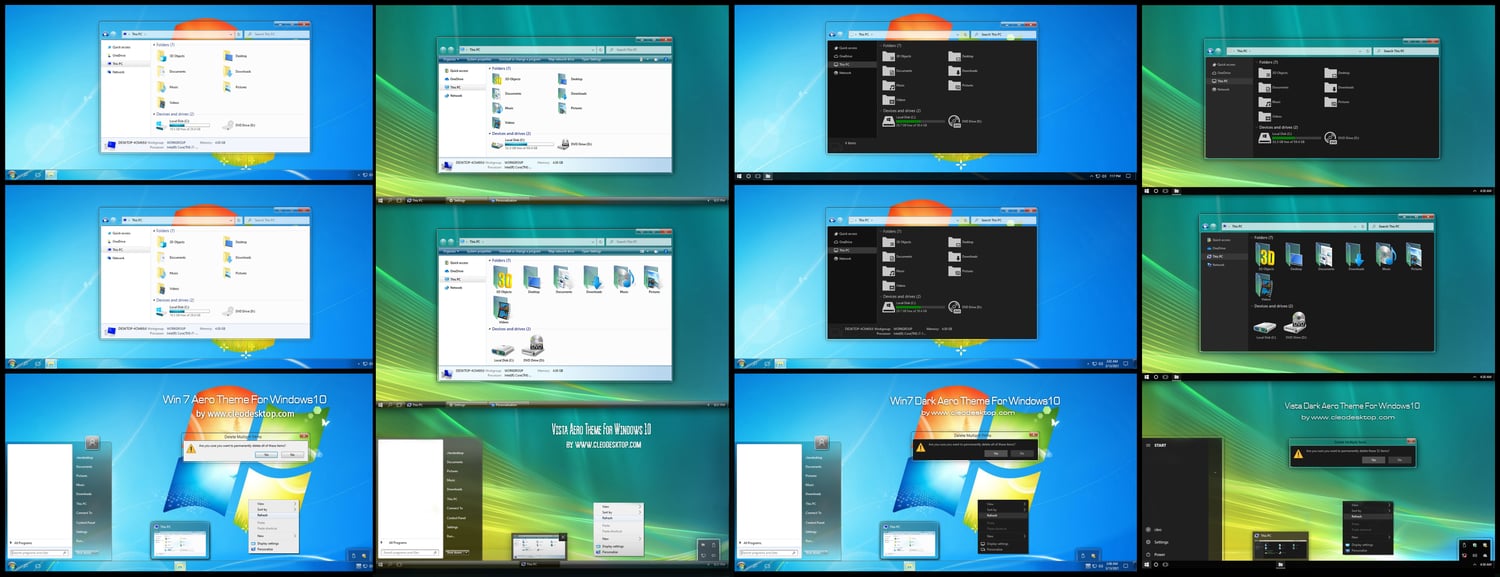Open large Pictures folder icon in light Vista explorer
Viewport: 1500px width, 577px height.
coord(653,278)
